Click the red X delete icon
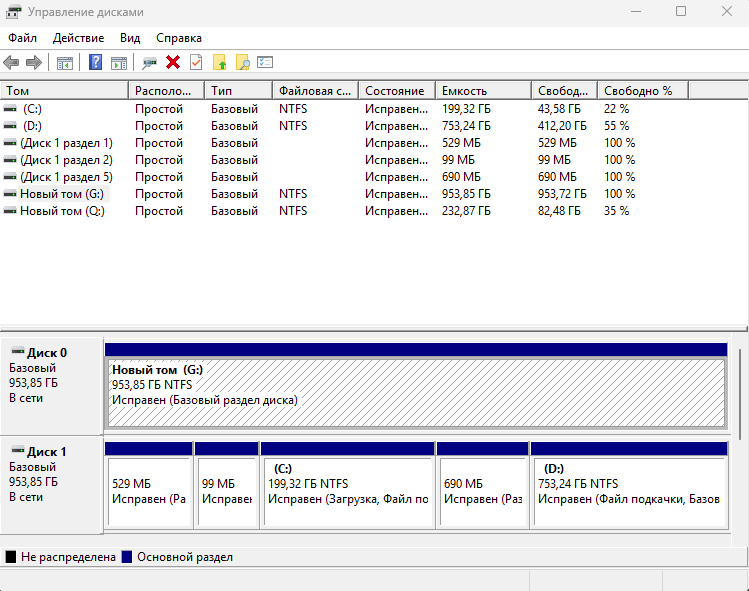Viewport: 749px width, 591px height. (x=173, y=63)
